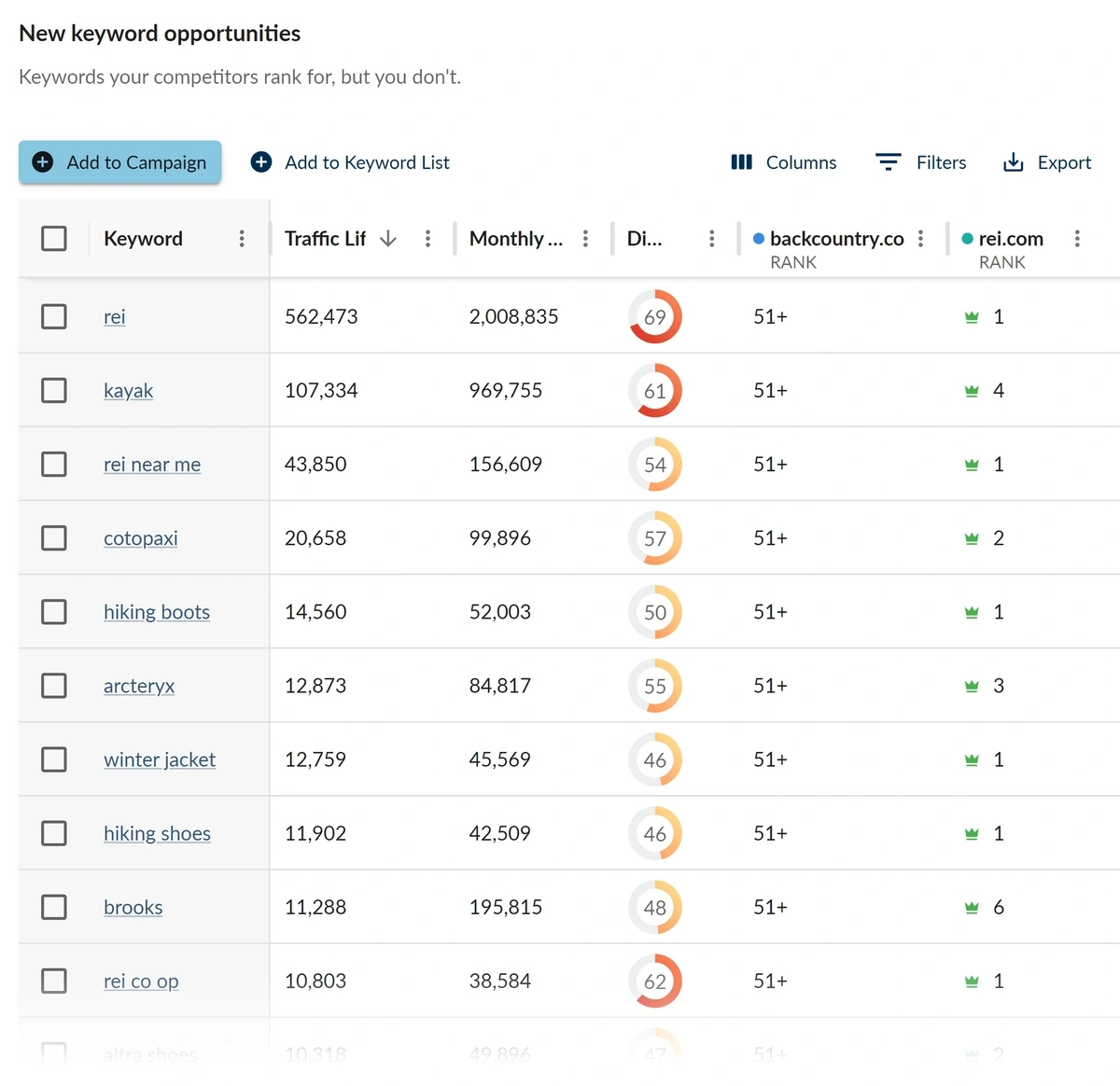This screenshot has width=1120, height=1086.
Task: Click monthly volume 195,815
Action: 505,907
